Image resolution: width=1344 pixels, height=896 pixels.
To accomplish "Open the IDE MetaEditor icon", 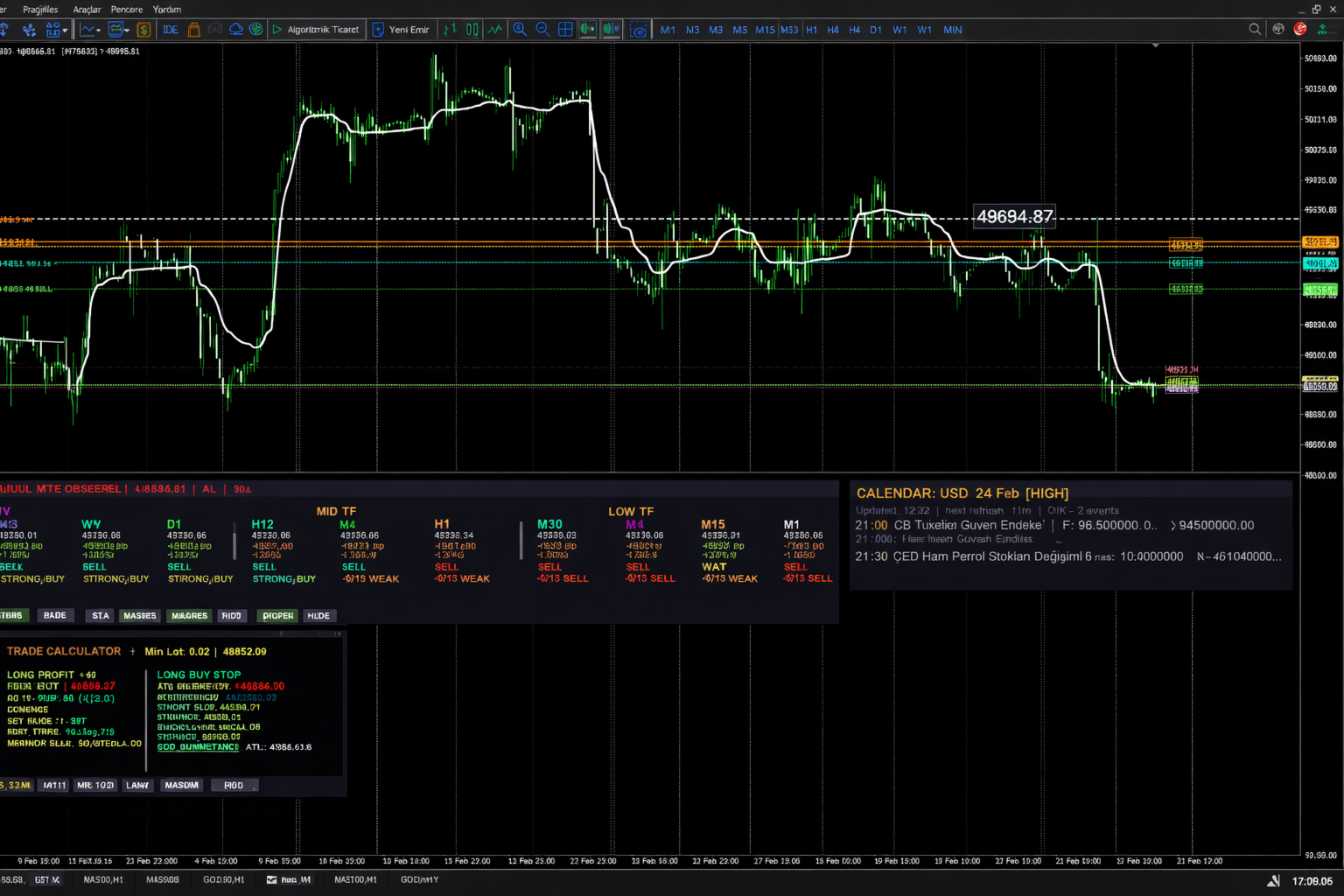I will click(x=171, y=30).
